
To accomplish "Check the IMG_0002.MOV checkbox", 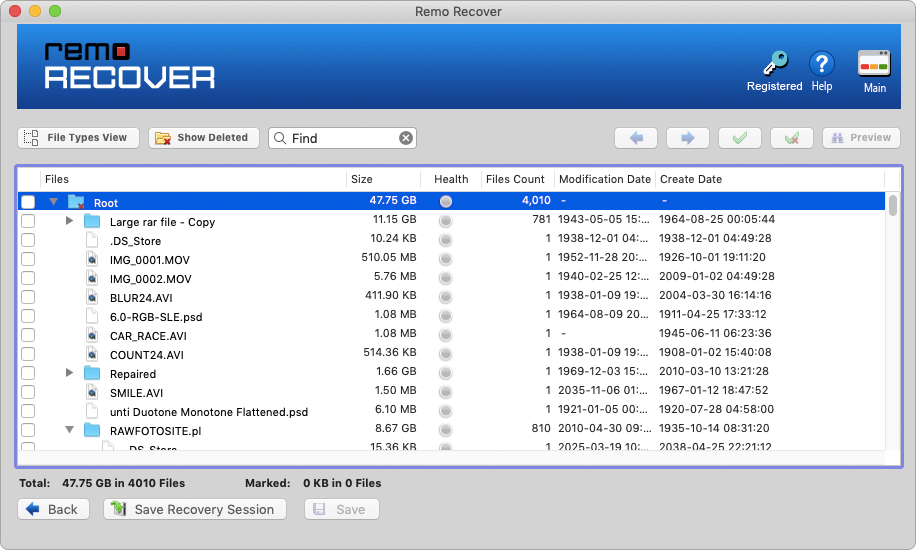I will (x=27, y=278).
